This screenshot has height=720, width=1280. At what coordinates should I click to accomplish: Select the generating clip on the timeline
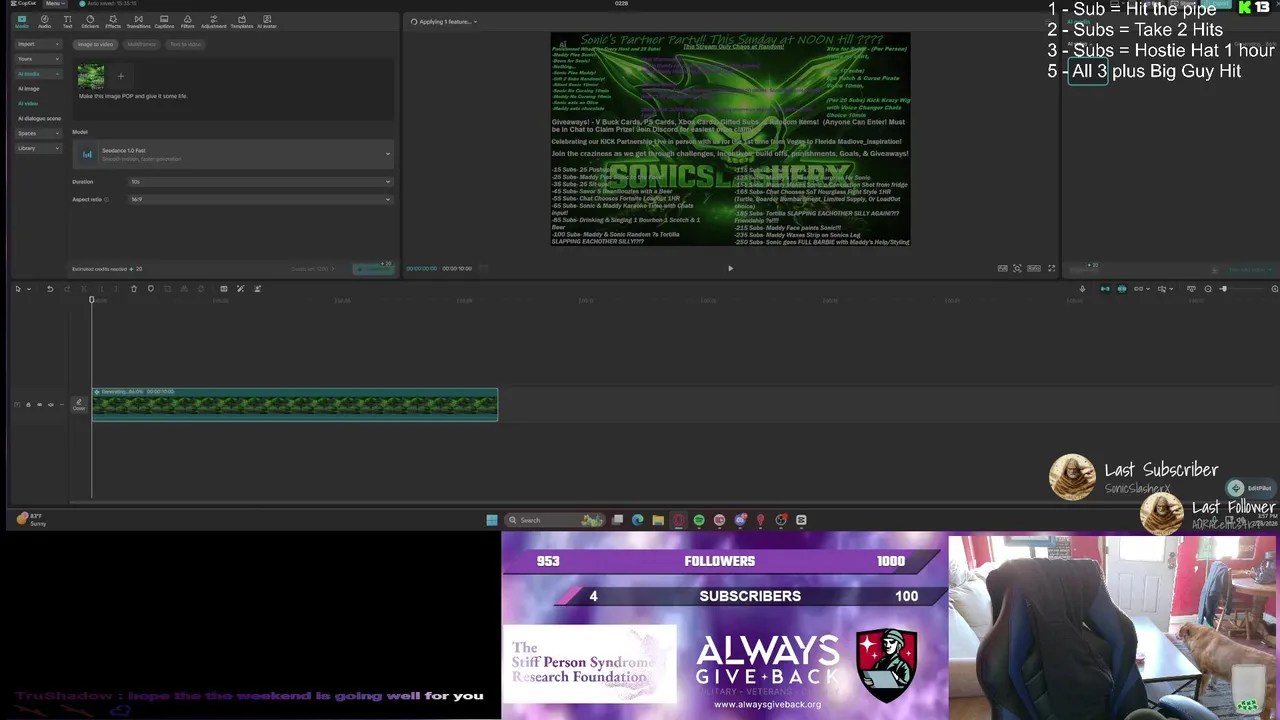[x=295, y=404]
